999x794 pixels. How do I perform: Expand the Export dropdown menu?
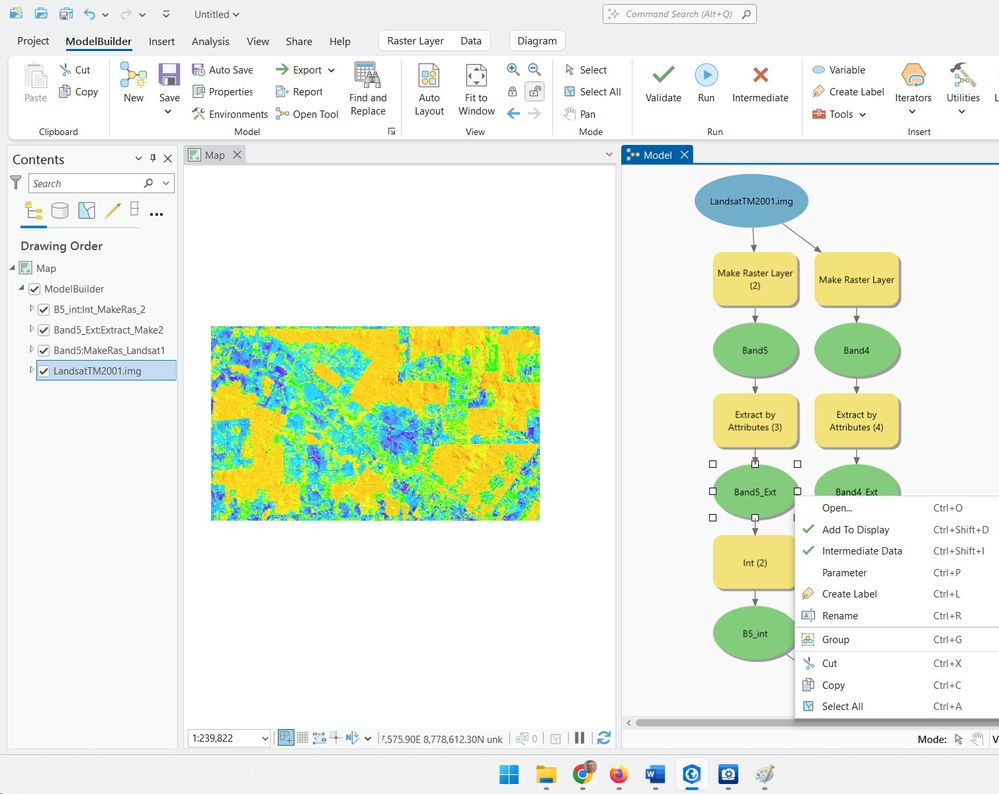[x=331, y=70]
